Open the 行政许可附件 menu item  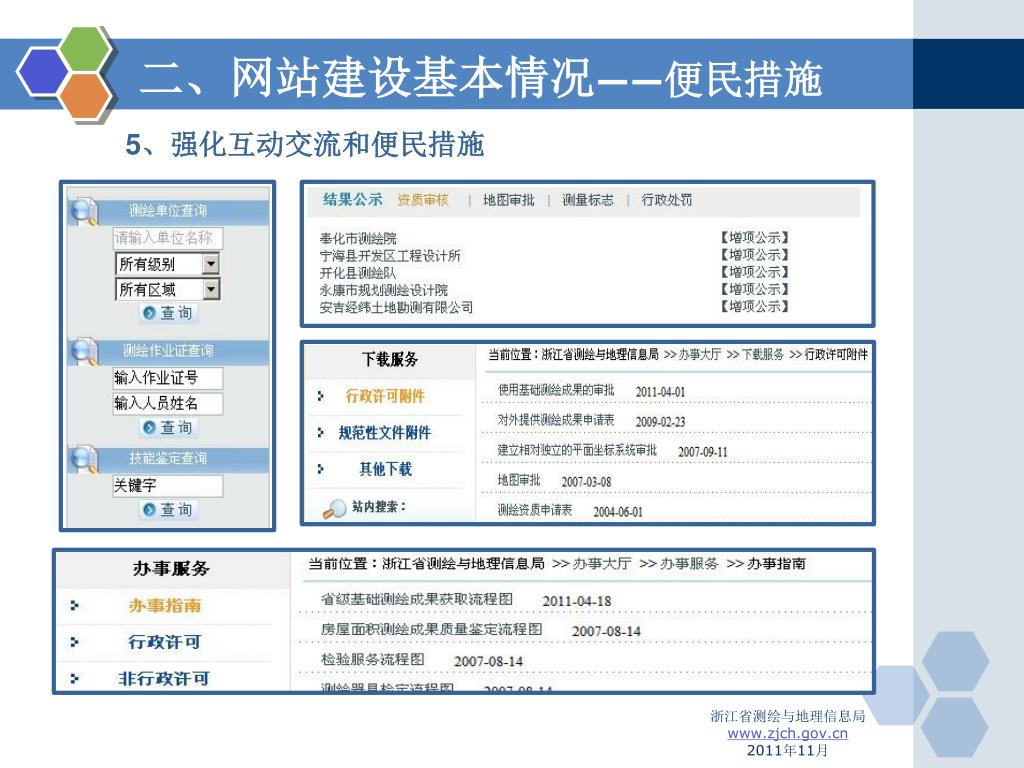tap(385, 396)
